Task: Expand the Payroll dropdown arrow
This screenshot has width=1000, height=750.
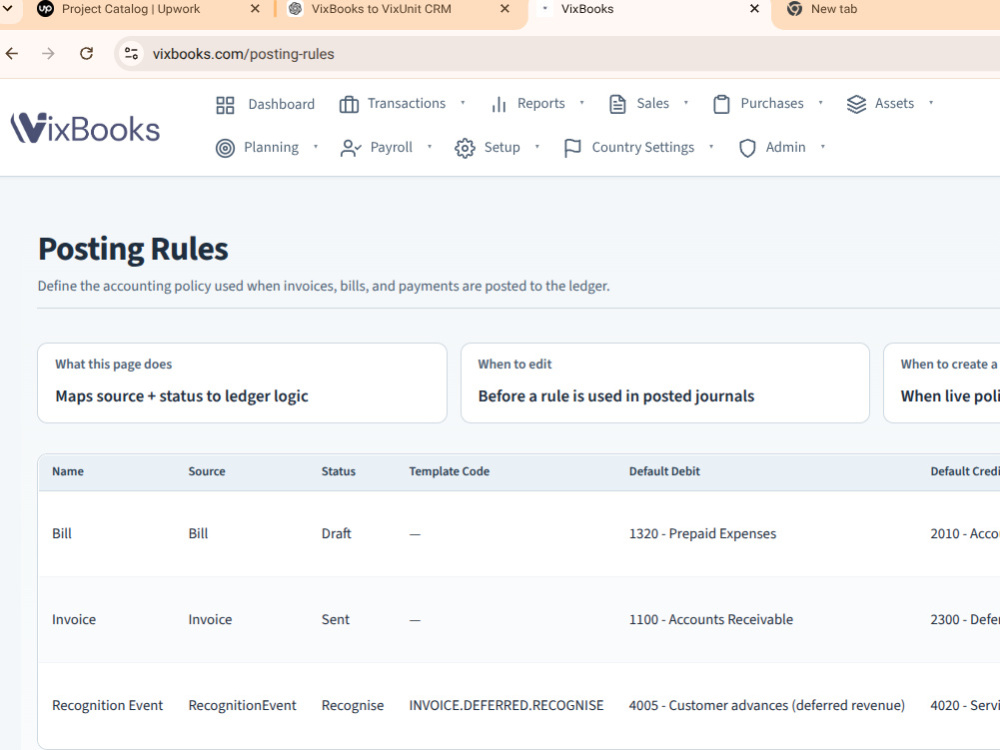Action: (x=430, y=147)
